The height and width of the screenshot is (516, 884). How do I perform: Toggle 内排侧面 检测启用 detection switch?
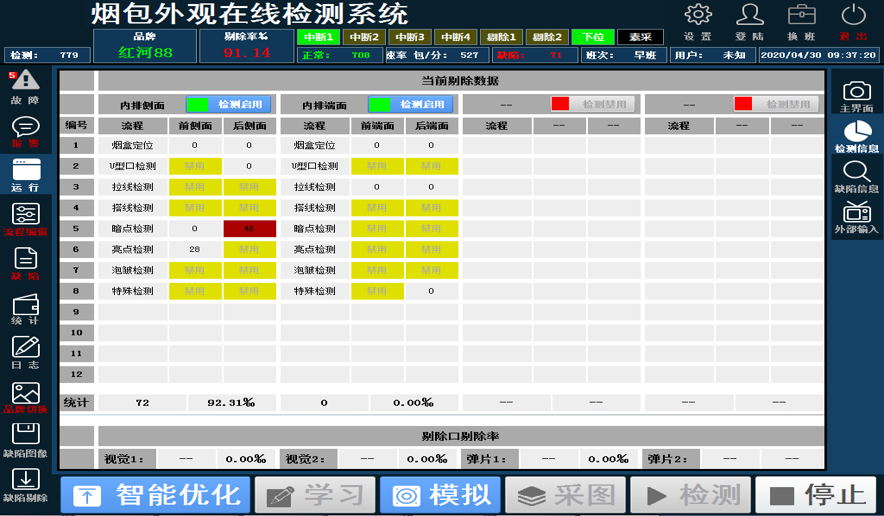(x=221, y=104)
